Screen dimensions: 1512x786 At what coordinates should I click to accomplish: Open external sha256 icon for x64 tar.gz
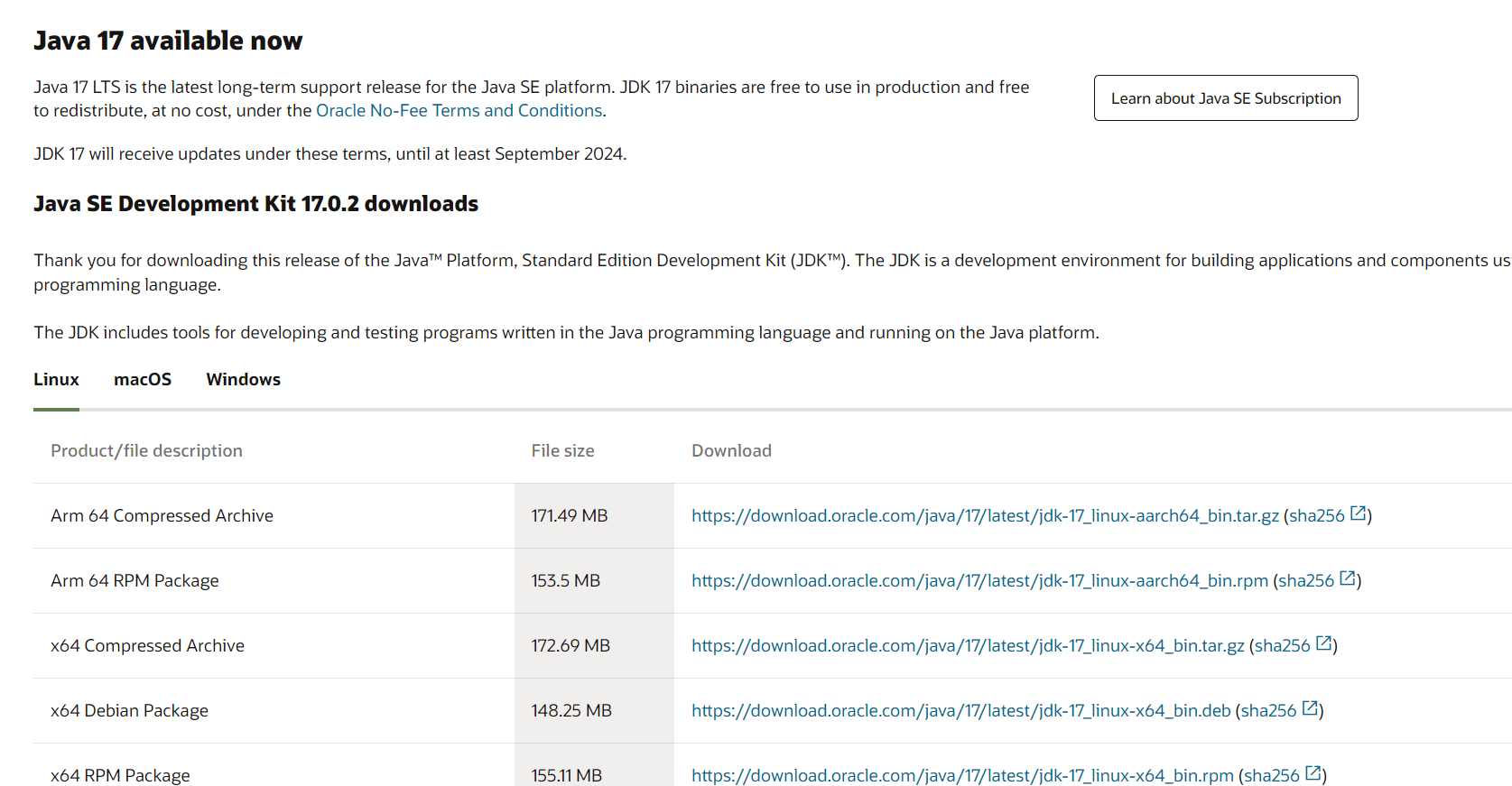pos(1324,644)
